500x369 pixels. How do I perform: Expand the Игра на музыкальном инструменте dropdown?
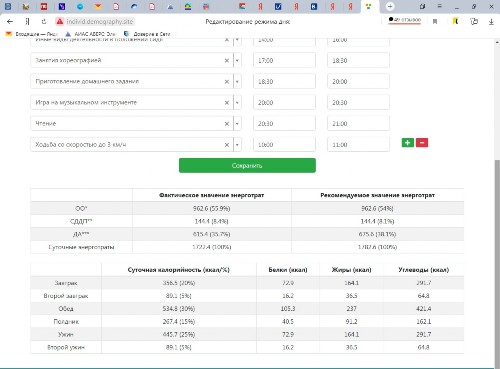[x=237, y=103]
